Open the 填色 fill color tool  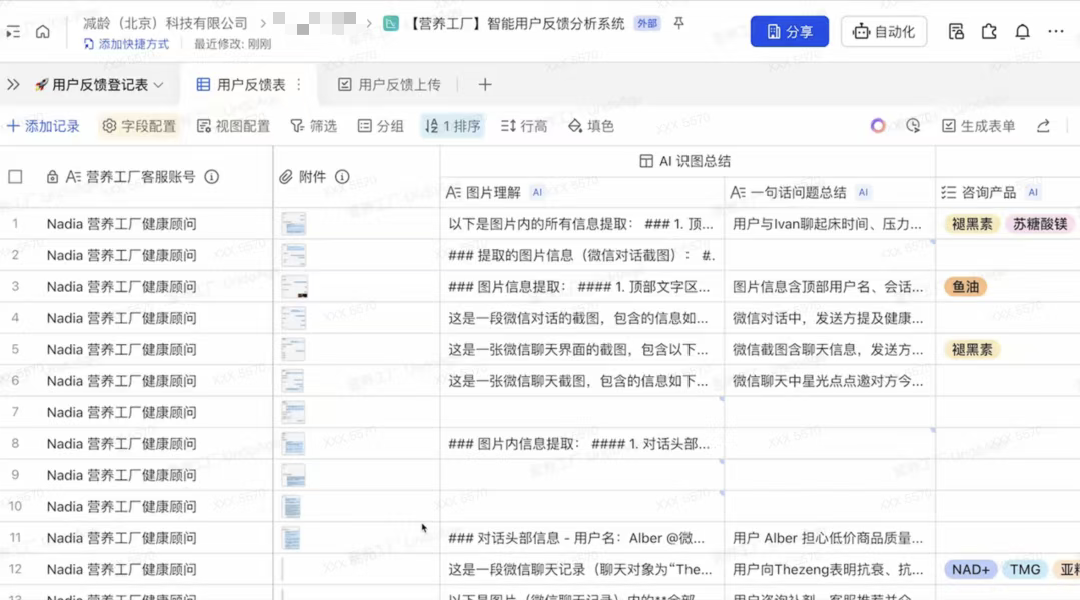(x=573, y=125)
